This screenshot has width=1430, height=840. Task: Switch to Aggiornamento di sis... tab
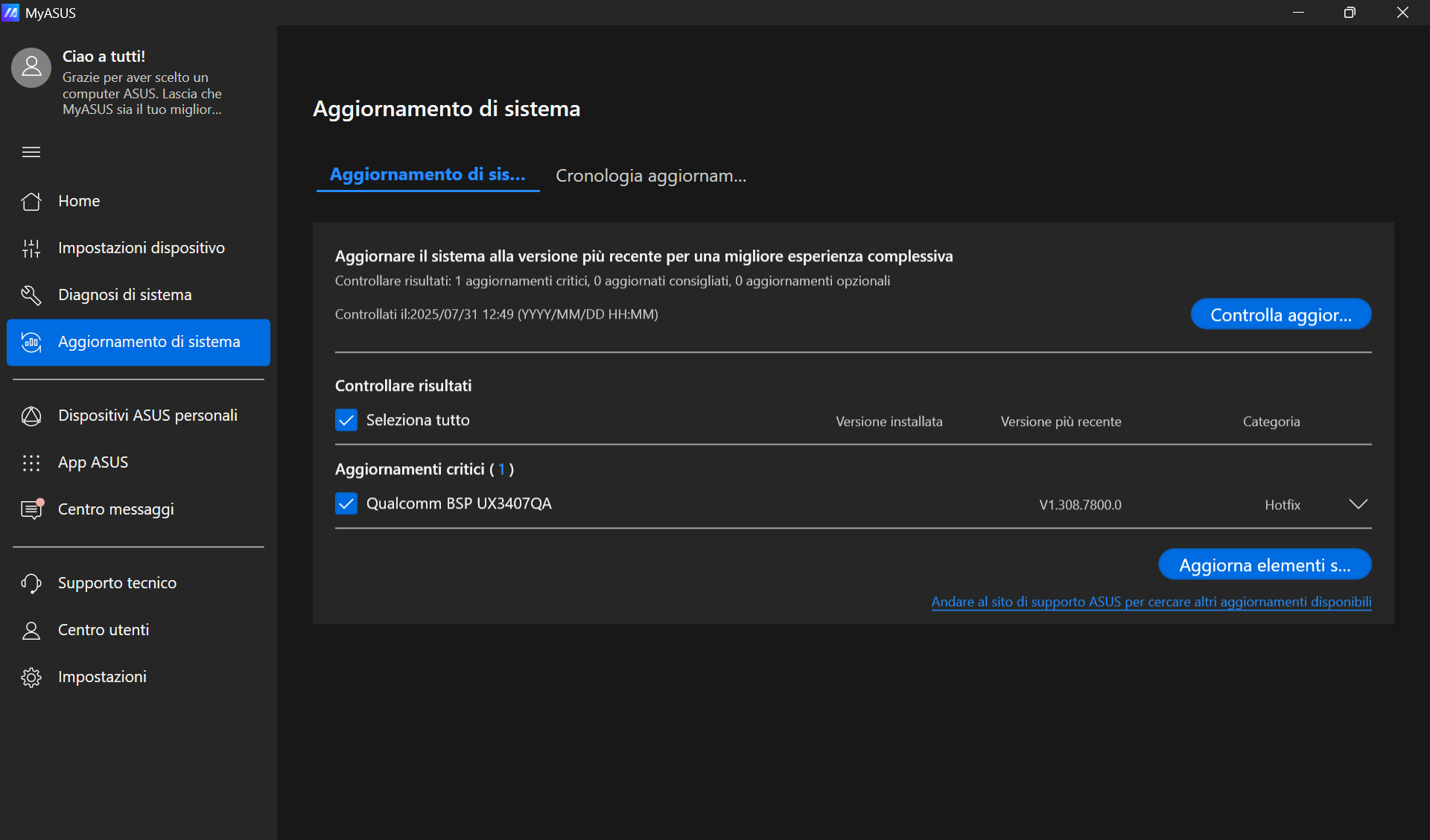pyautogui.click(x=428, y=175)
